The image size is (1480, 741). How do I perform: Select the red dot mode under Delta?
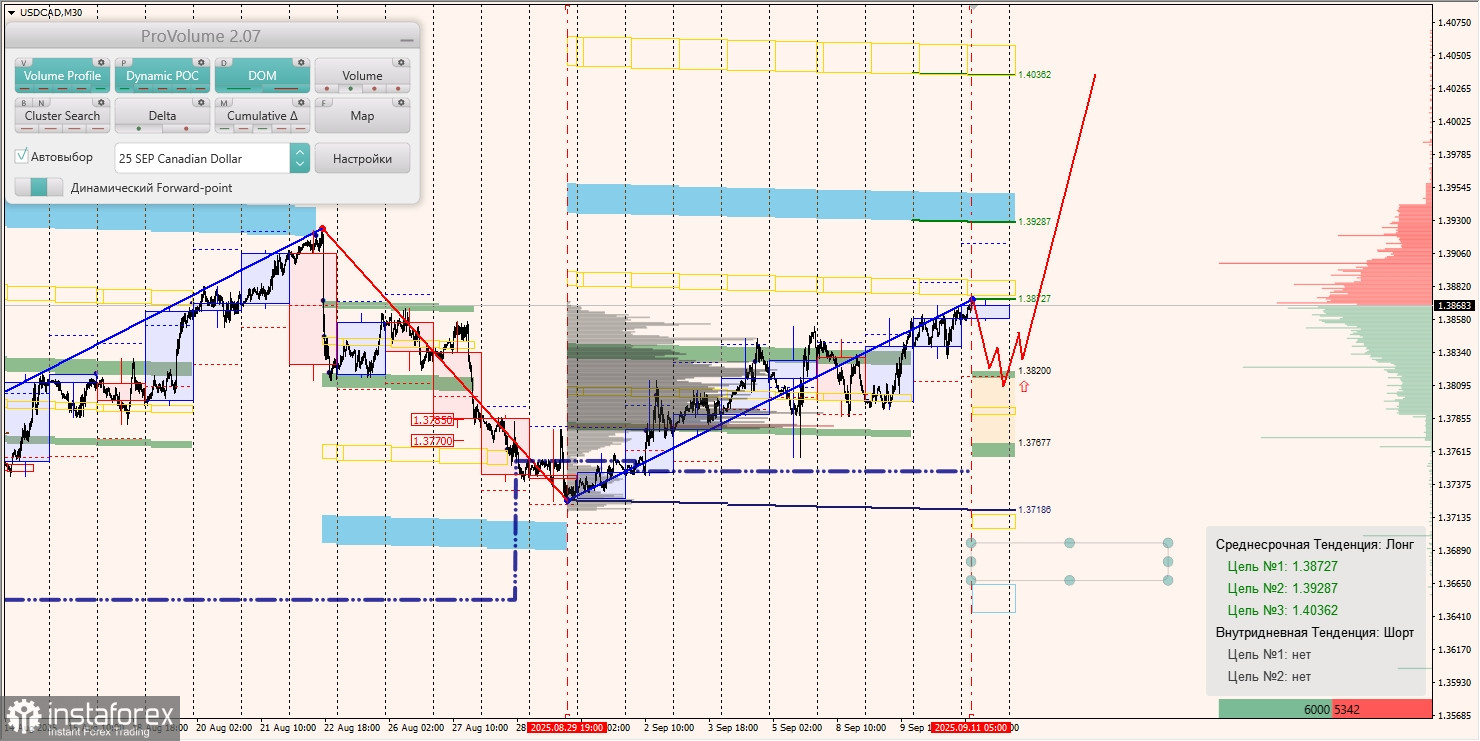tap(186, 128)
